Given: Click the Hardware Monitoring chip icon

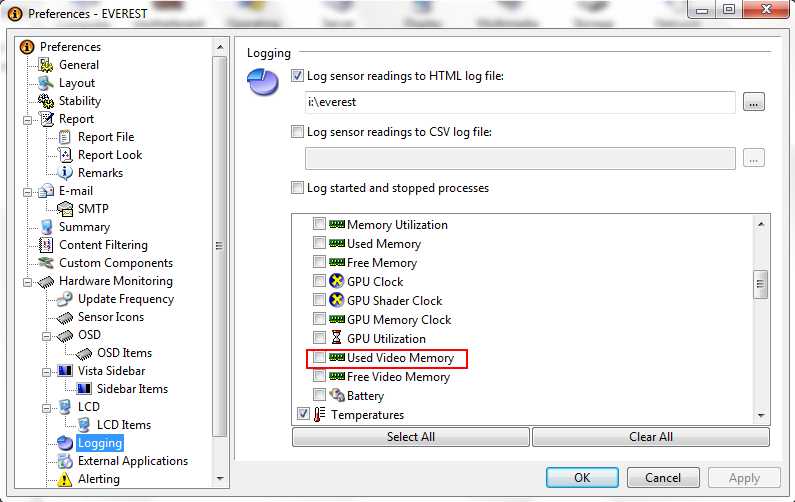Looking at the screenshot, I should (x=46, y=281).
